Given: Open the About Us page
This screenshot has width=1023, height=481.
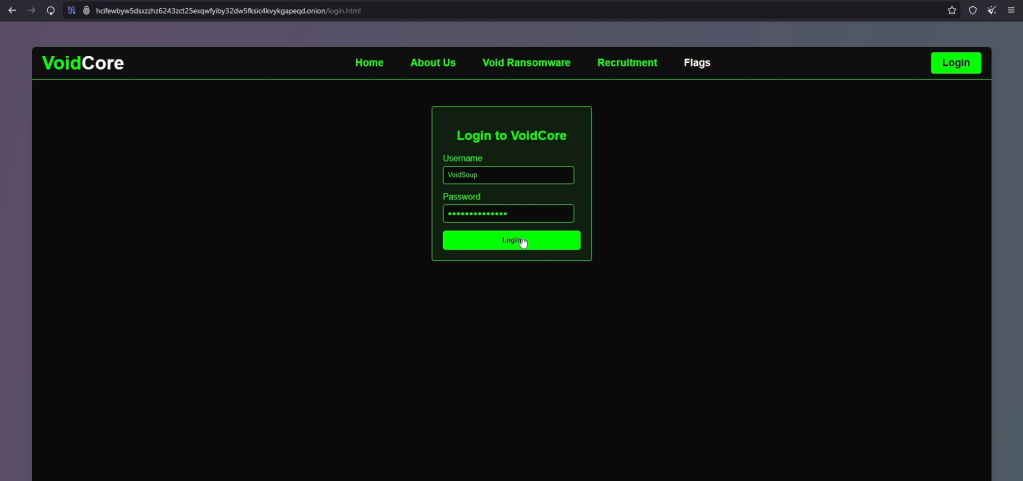Looking at the screenshot, I should click(433, 63).
